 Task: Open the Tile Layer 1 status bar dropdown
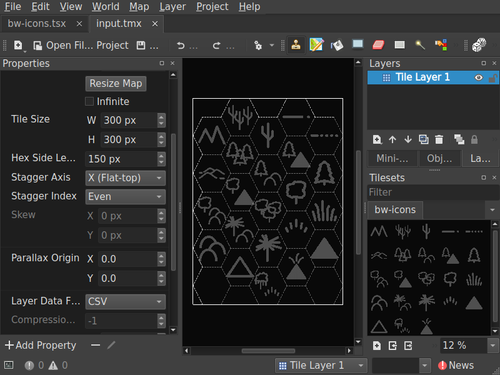pos(321,365)
